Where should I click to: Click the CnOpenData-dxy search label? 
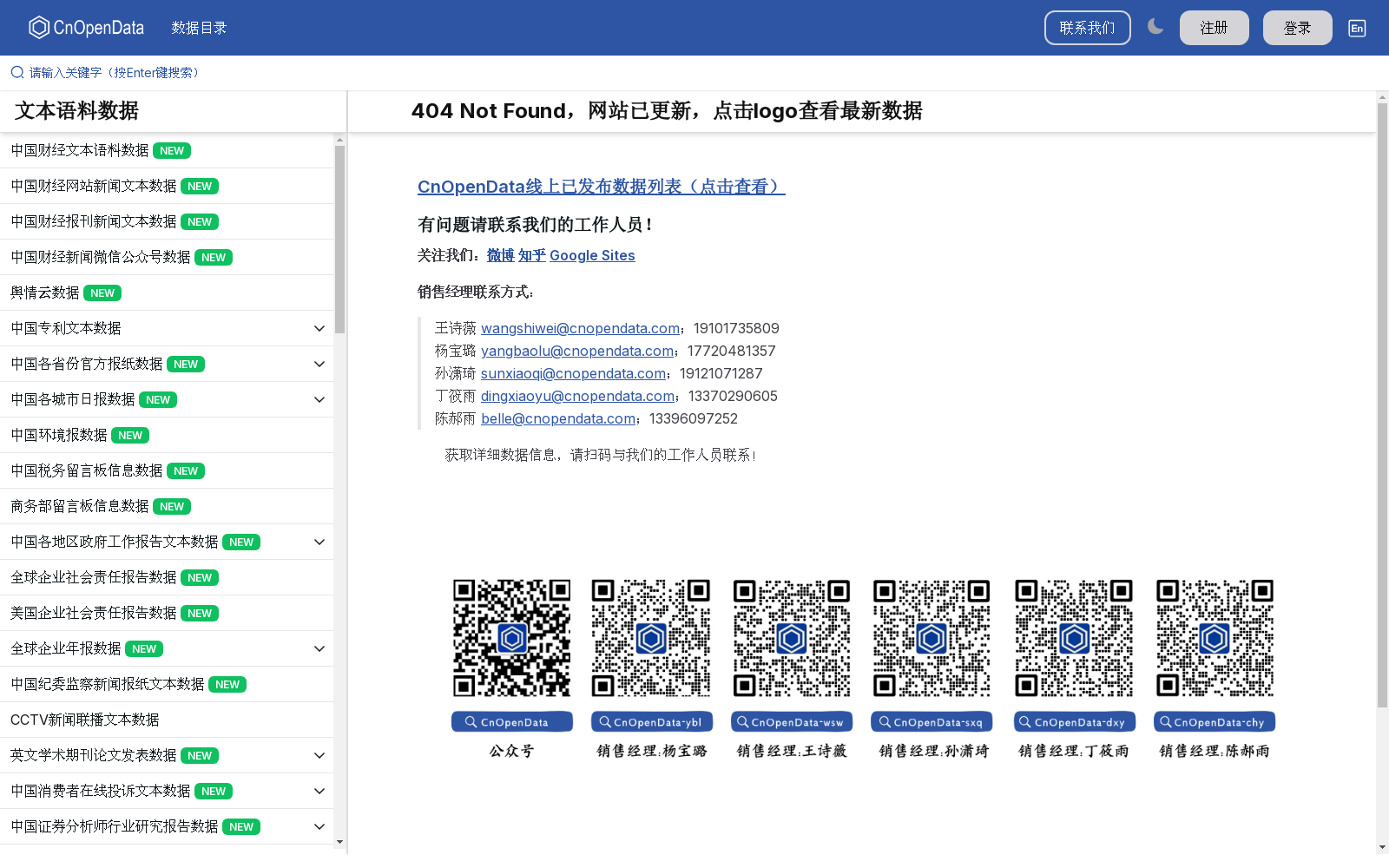coord(1075,722)
